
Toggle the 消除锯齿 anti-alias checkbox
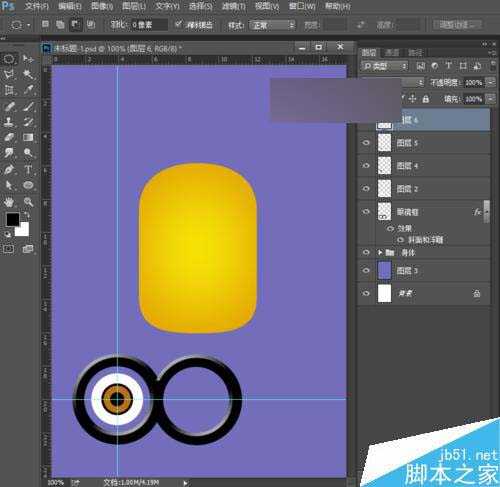point(179,24)
